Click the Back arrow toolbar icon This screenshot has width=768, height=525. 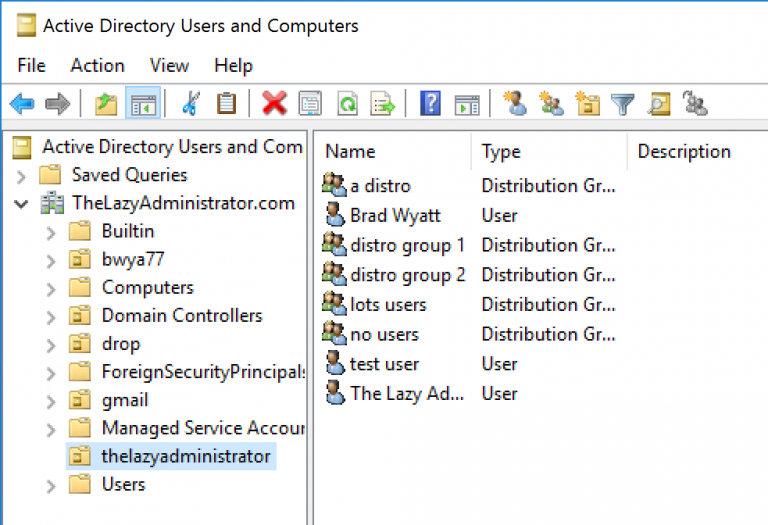click(22, 104)
